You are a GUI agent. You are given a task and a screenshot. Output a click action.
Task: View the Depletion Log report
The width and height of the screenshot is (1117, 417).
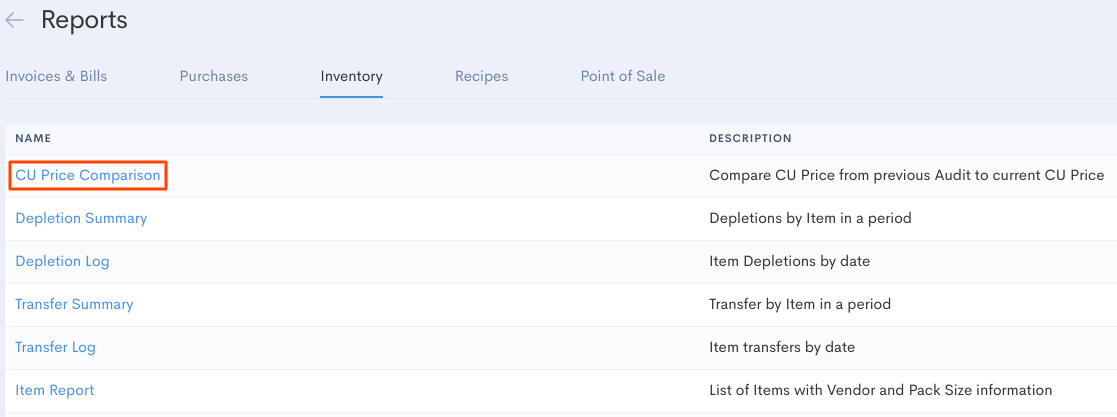coord(63,261)
